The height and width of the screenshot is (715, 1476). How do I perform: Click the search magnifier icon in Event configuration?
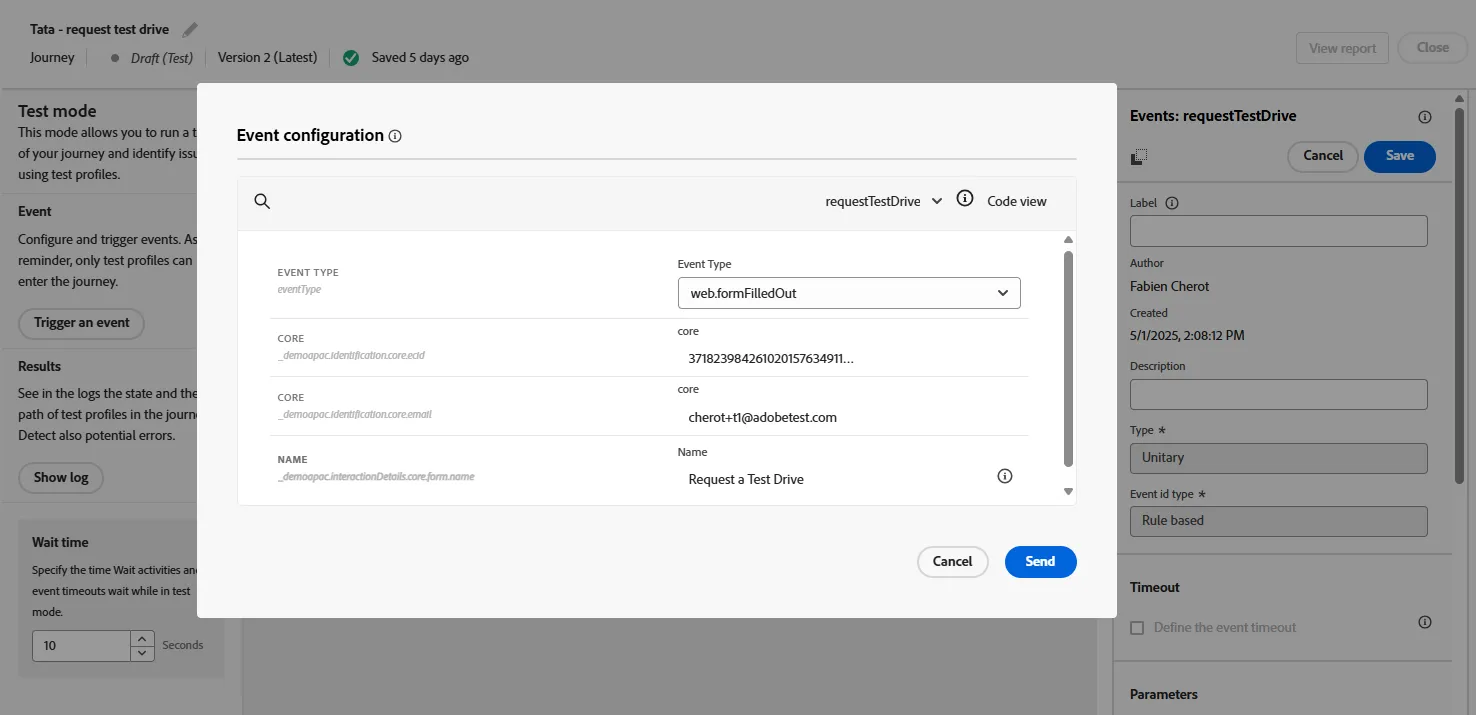[x=262, y=201]
